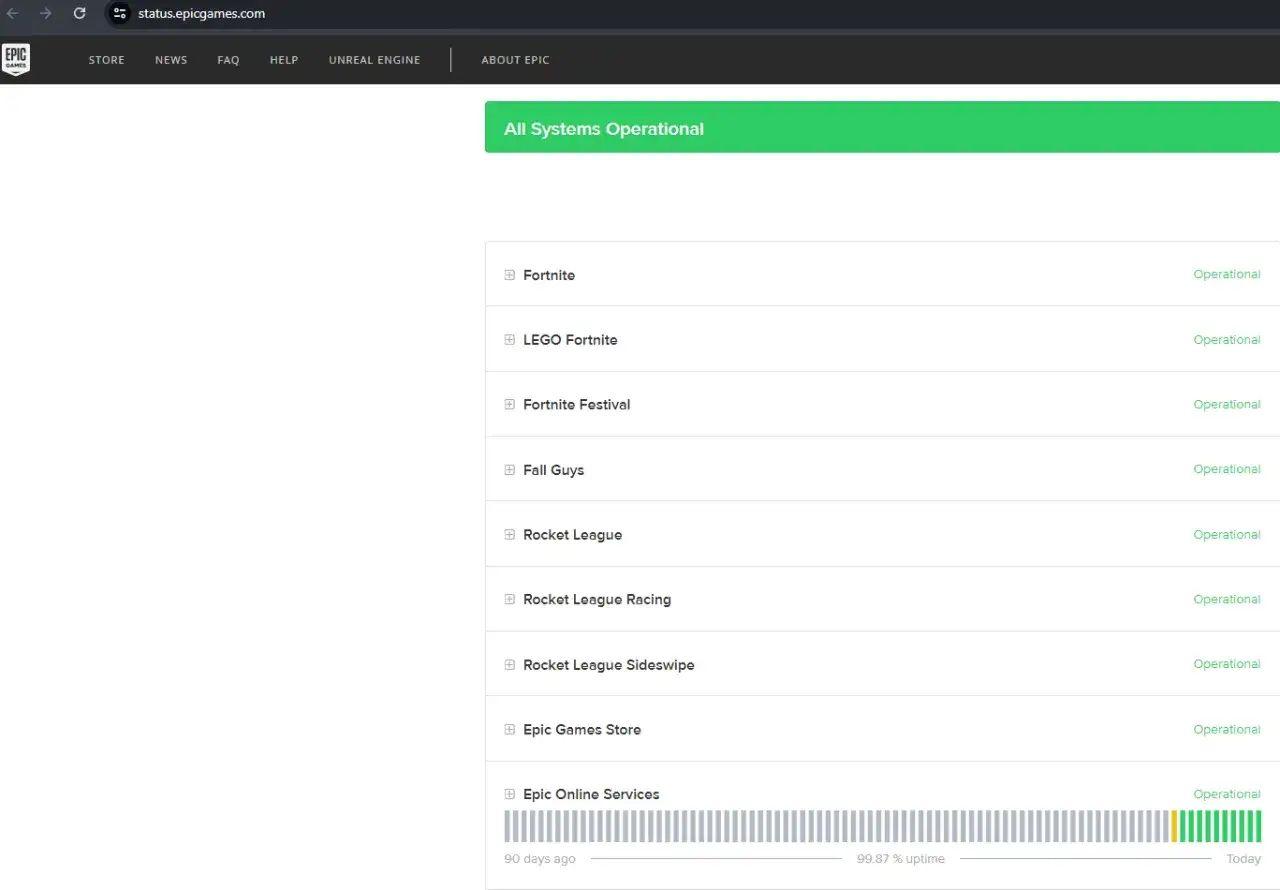Expand the Fortnite Festival component group
Viewport: 1280px width, 890px height.
tap(509, 405)
